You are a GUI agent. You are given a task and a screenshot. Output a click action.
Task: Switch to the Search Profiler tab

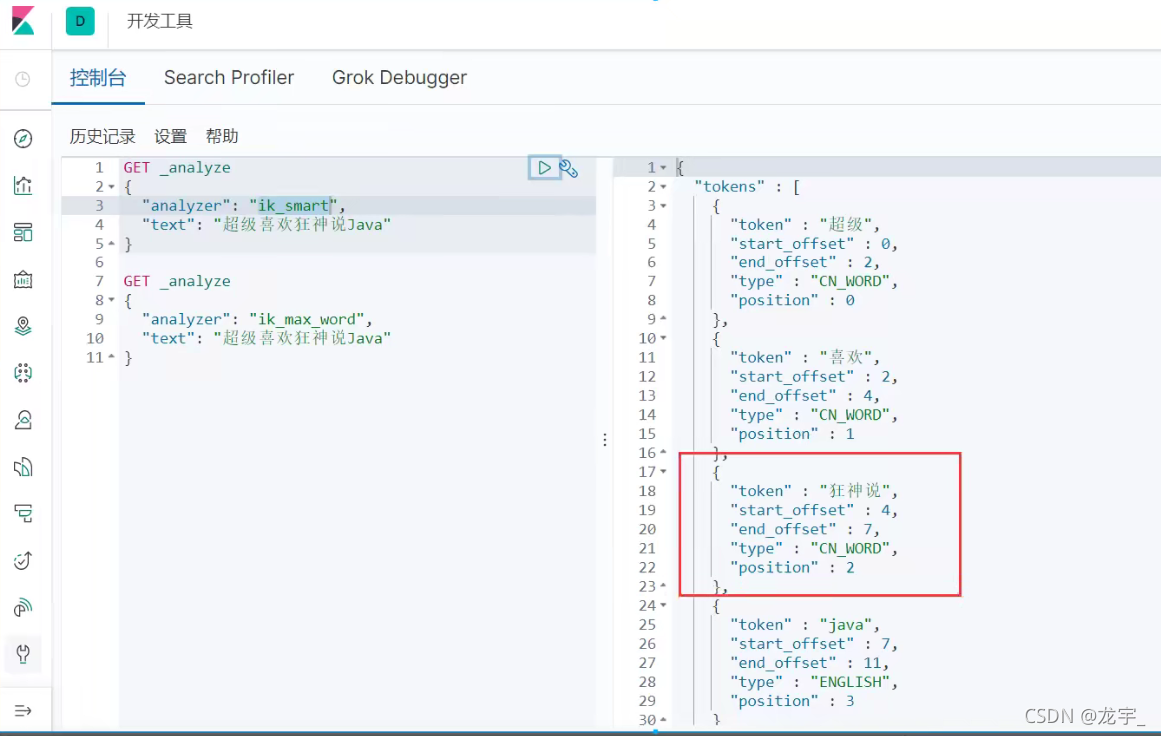229,78
